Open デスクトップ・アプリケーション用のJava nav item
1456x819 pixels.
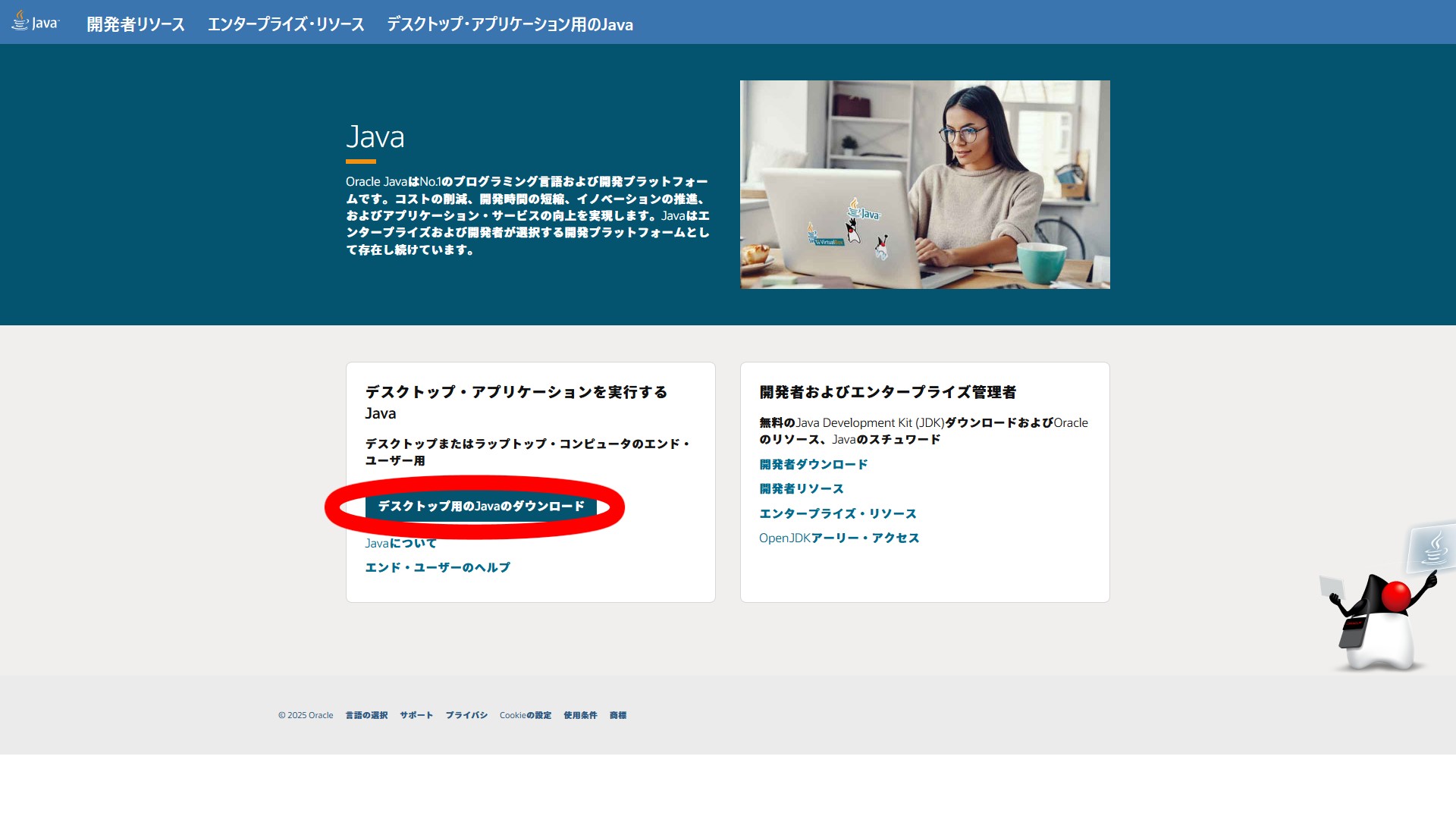point(510,24)
